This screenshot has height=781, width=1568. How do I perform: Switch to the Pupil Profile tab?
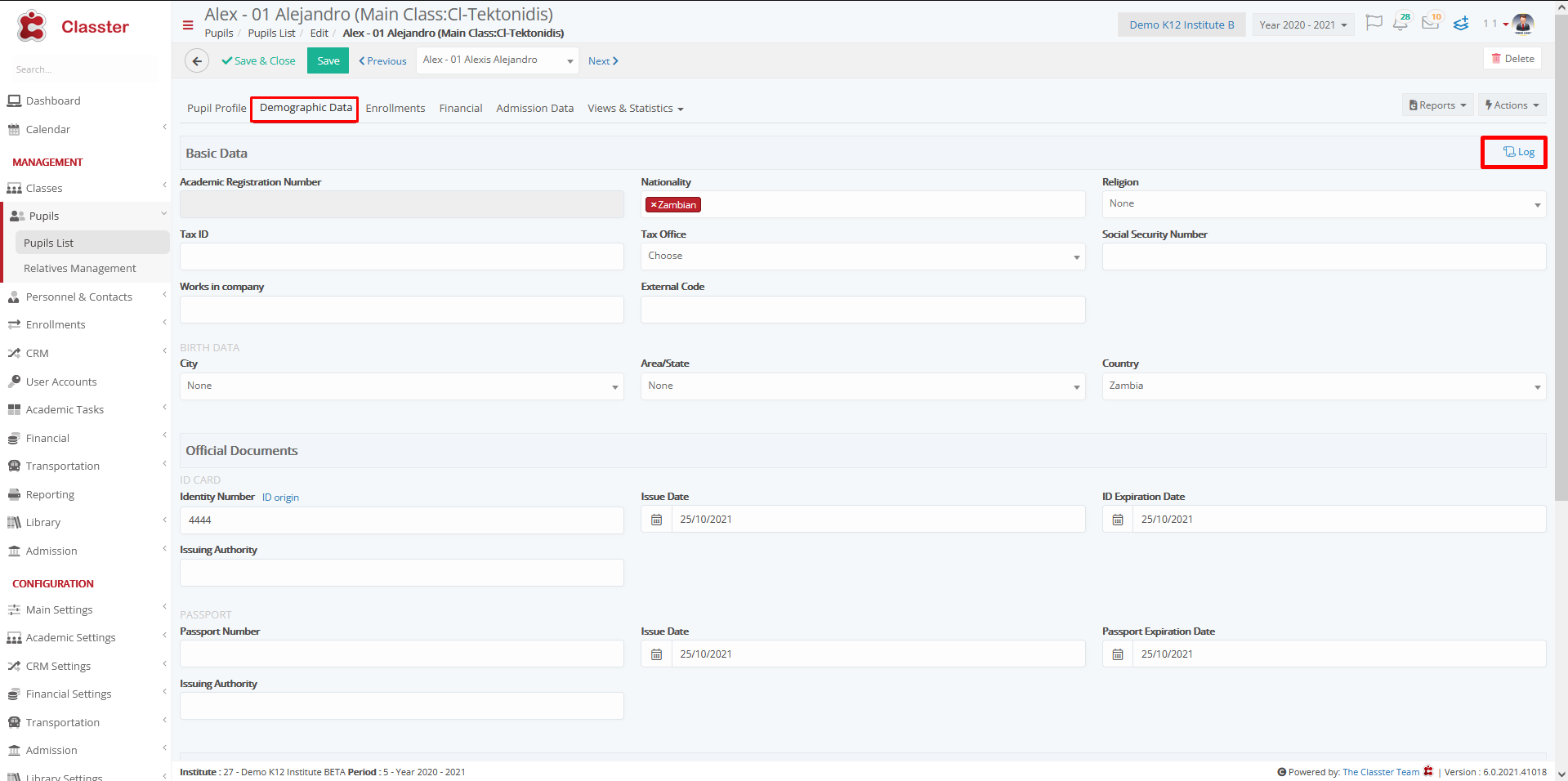coord(217,108)
